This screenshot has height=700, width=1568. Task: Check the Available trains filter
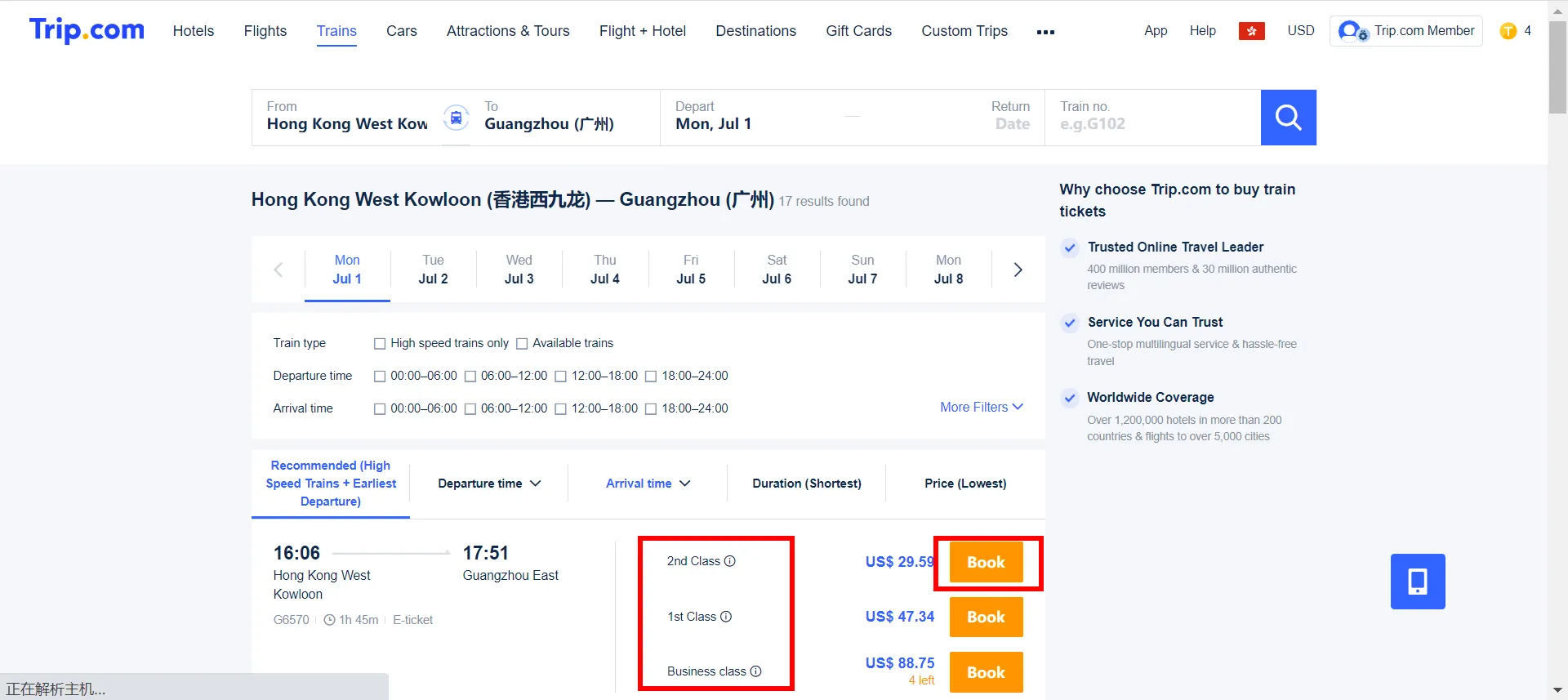(522, 344)
